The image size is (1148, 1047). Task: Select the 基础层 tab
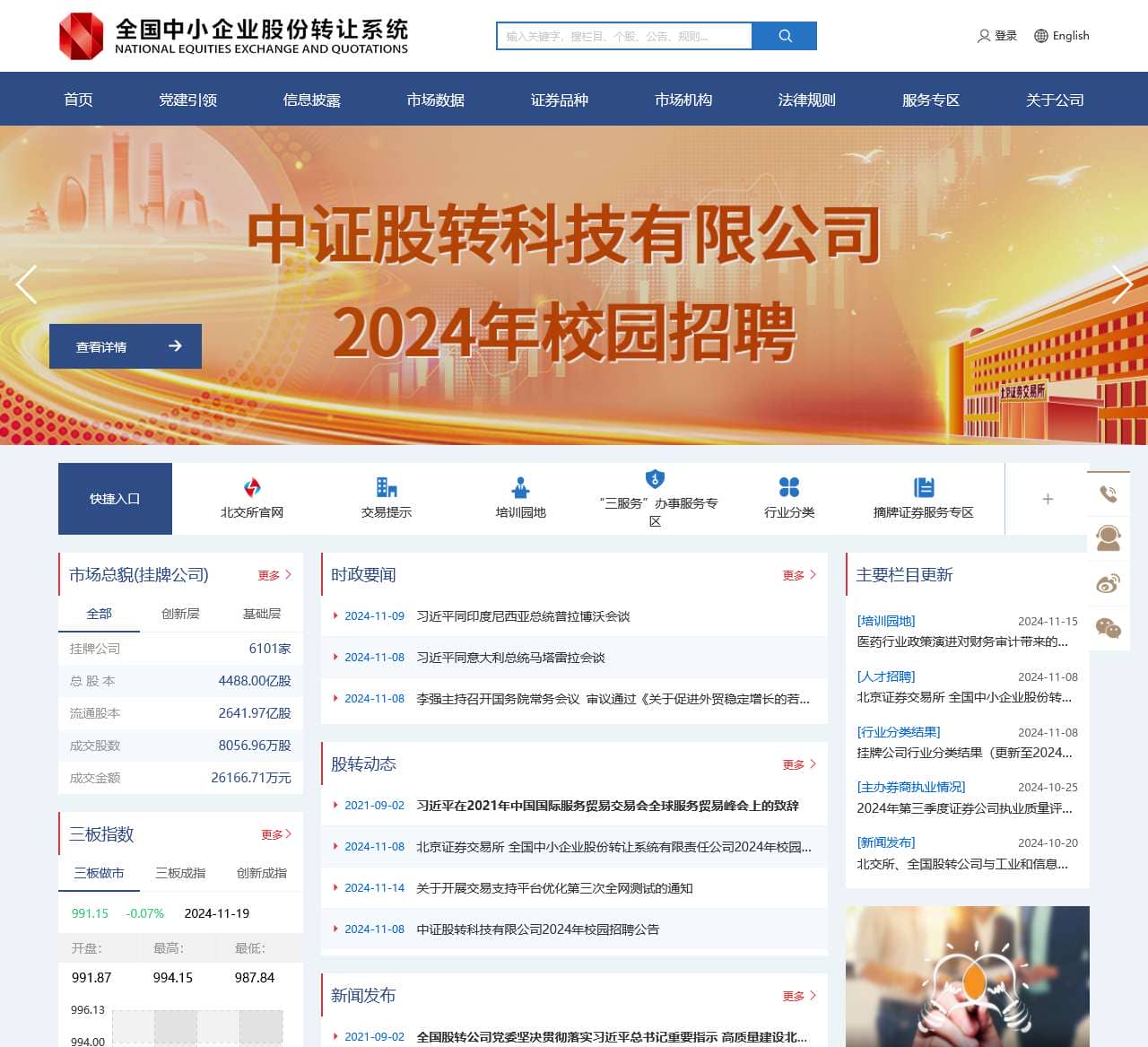coord(262,614)
